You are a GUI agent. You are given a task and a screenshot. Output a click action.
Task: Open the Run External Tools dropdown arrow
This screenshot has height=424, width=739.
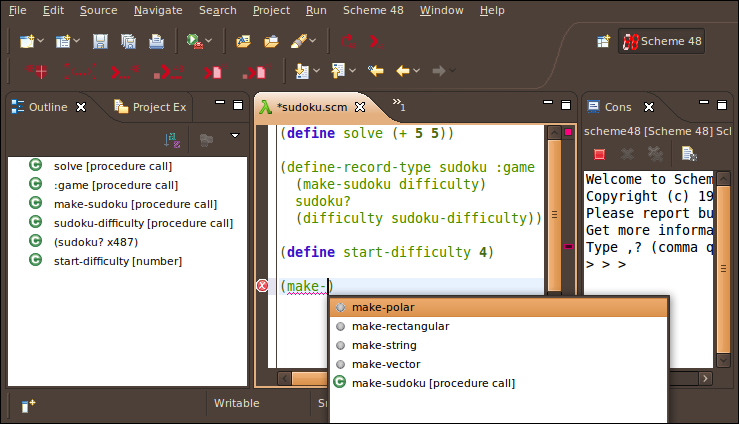pyautogui.click(x=209, y=41)
